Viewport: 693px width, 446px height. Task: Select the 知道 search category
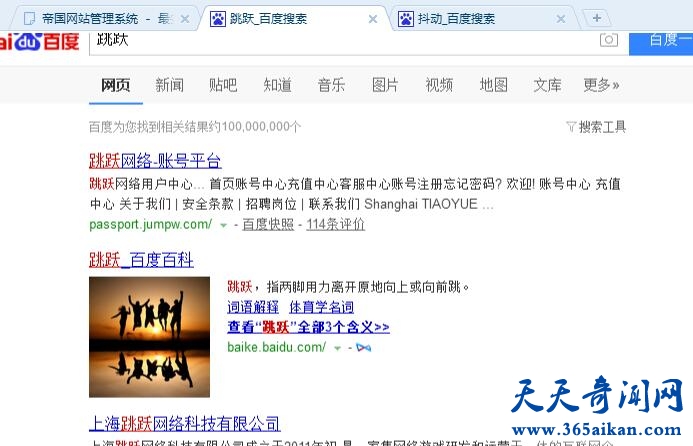[278, 85]
